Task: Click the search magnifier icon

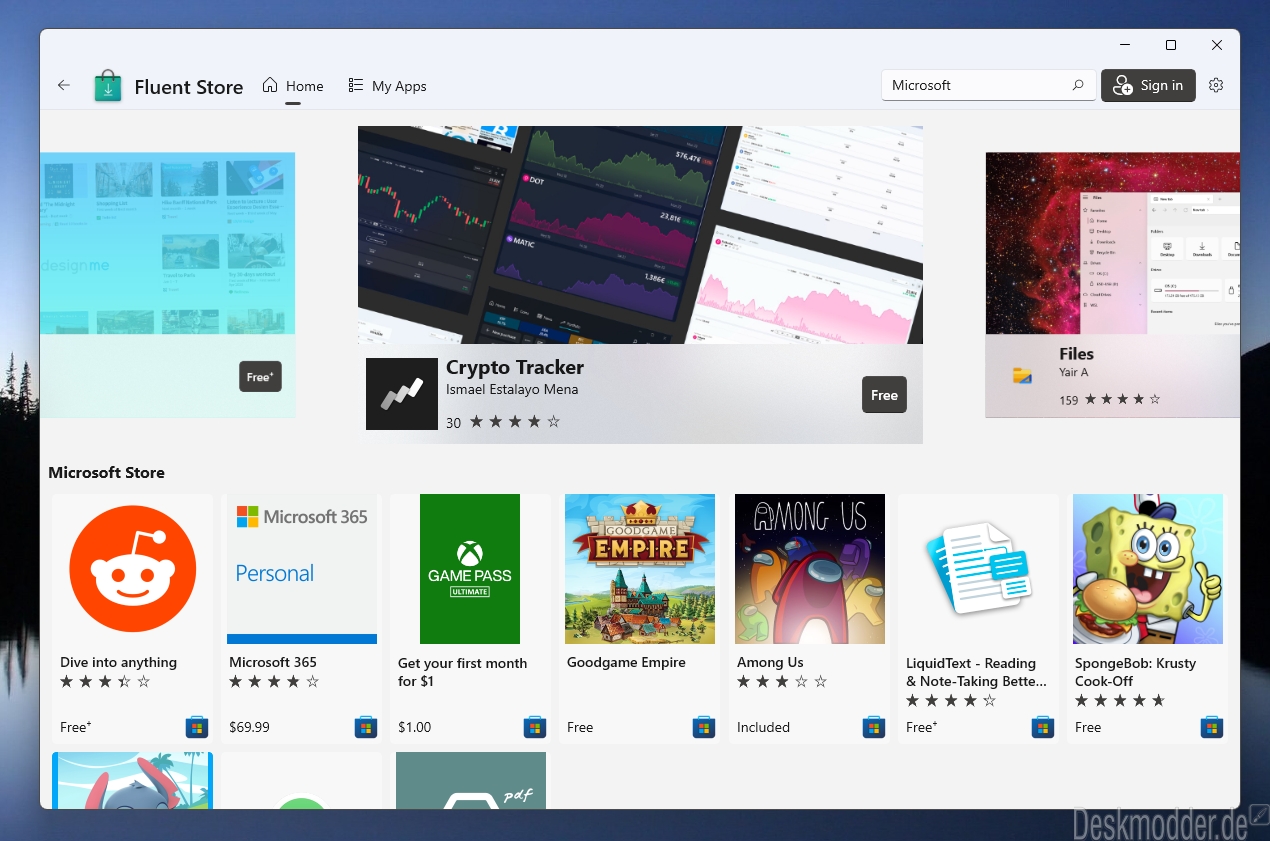Action: (1078, 85)
